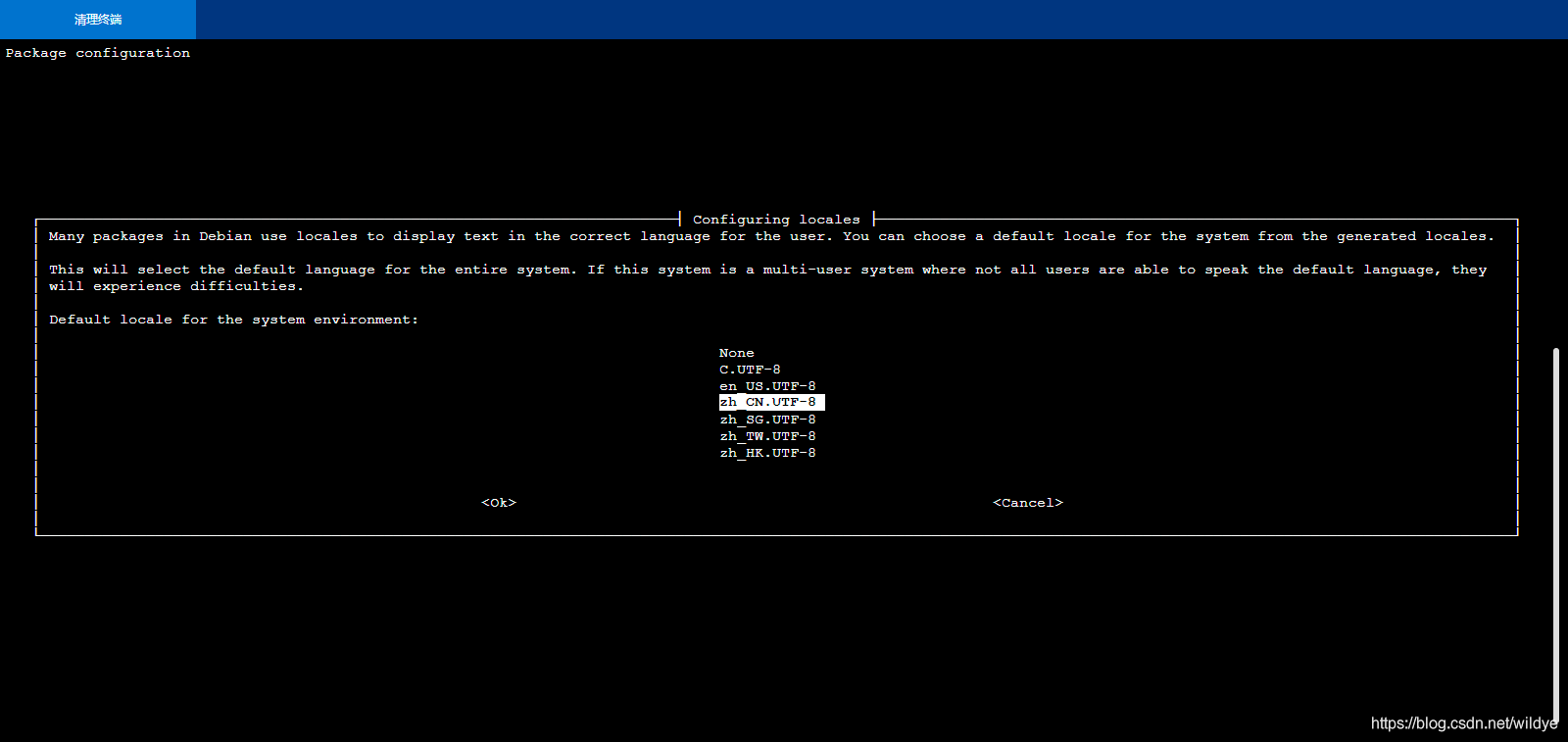1568x742 pixels.
Task: Select the highlighted zh_CN.UTF-8 locale
Action: coord(772,403)
